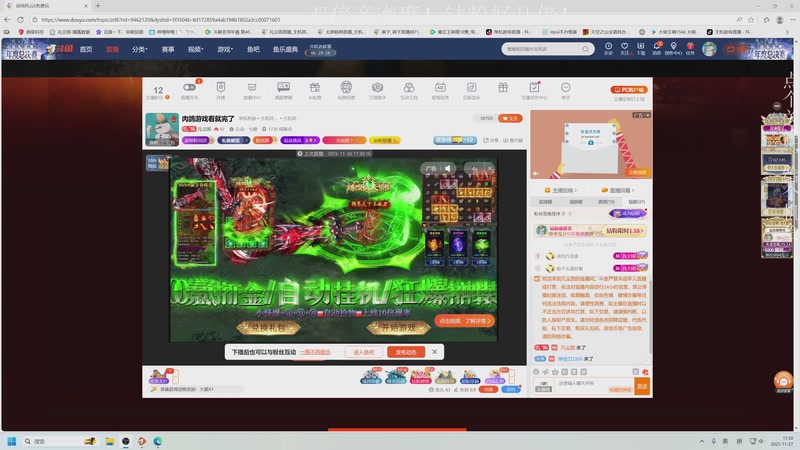
Task: Open Windows Start menu on taskbar
Action: coord(12,441)
